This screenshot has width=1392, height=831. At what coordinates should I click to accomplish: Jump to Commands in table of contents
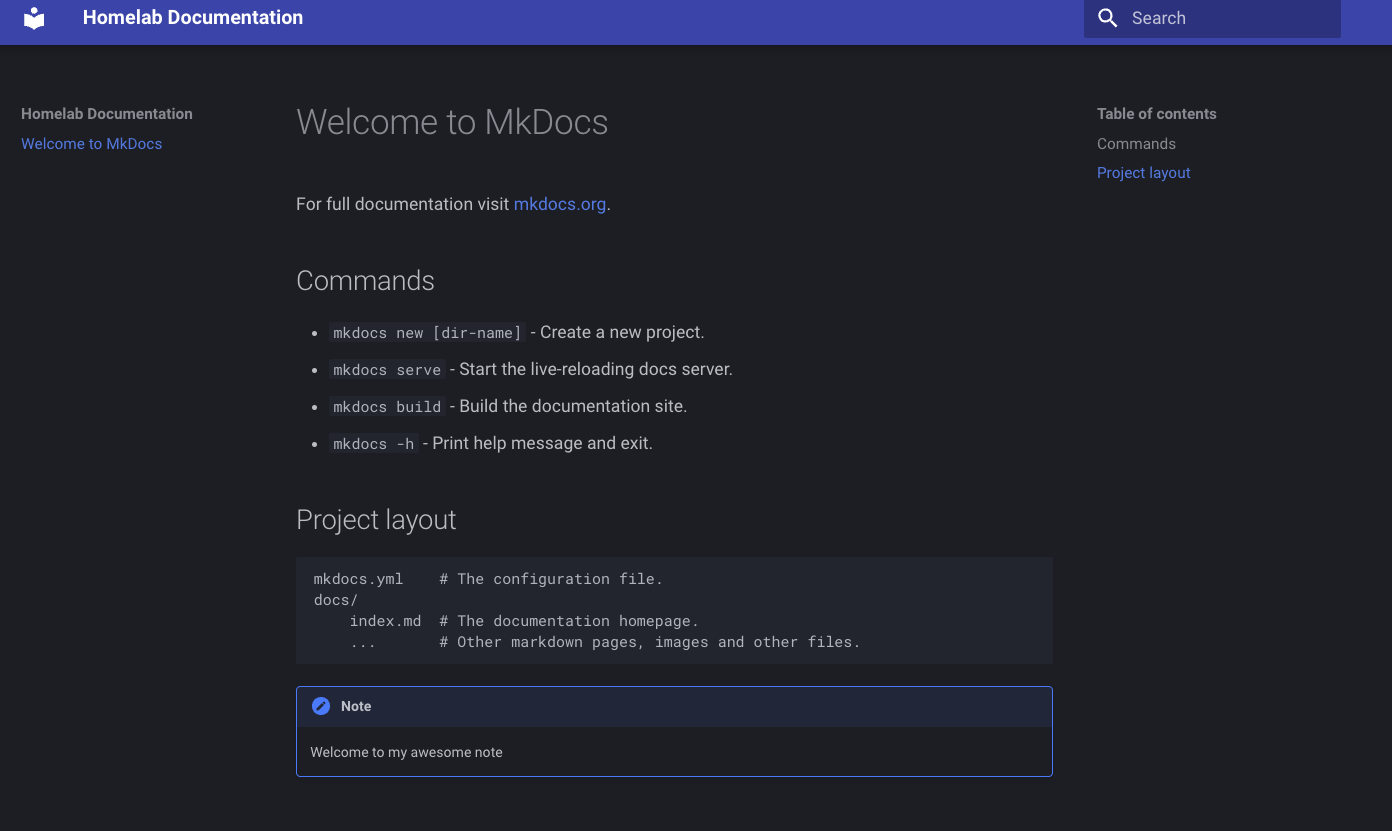[1136, 144]
